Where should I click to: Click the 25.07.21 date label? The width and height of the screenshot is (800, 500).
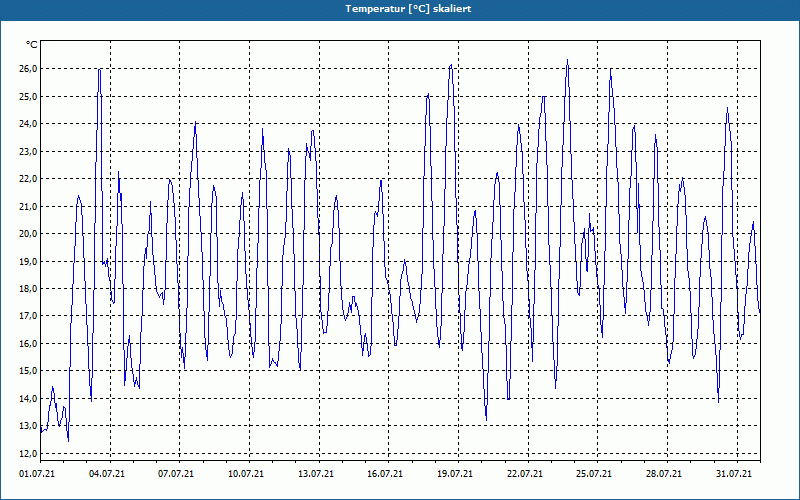coord(594,474)
